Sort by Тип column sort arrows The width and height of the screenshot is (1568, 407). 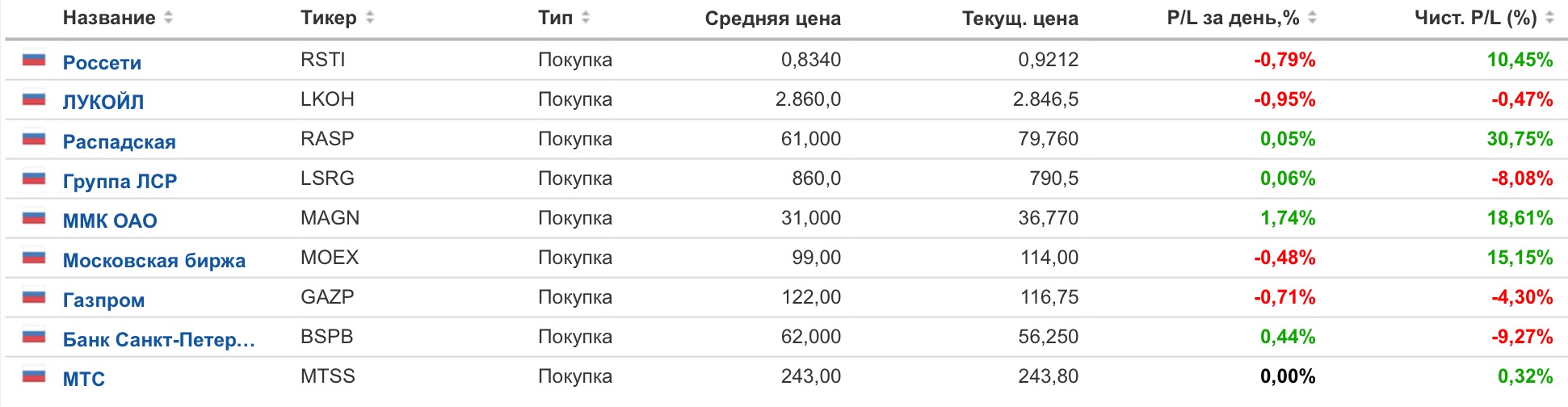click(x=586, y=17)
